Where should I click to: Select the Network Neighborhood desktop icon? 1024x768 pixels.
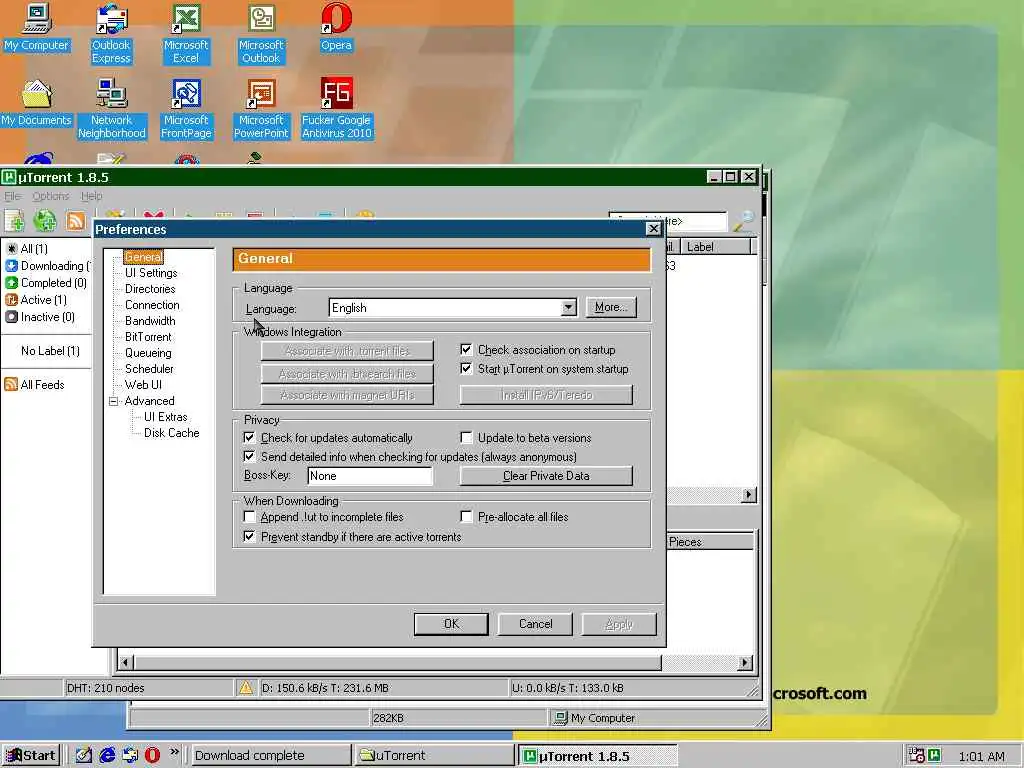point(112,109)
